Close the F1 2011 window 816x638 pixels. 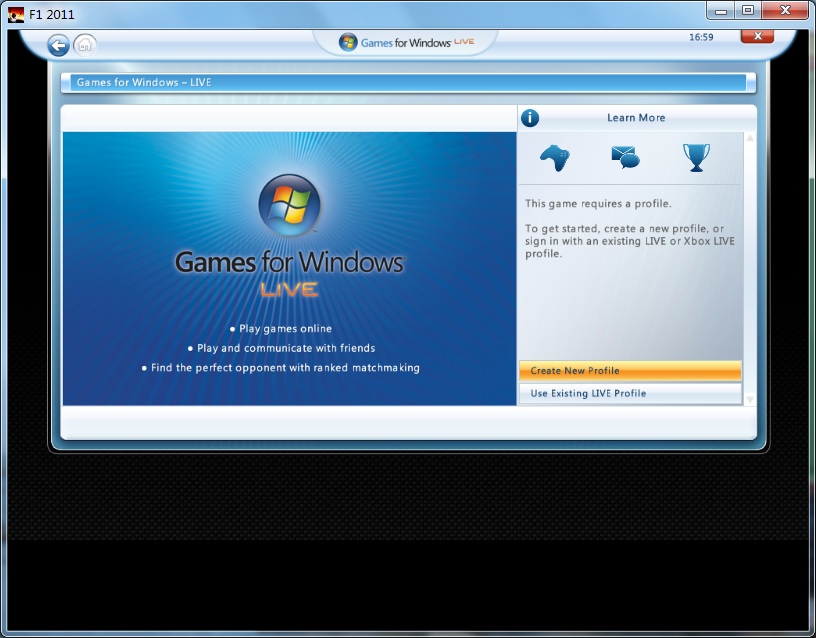[x=785, y=10]
